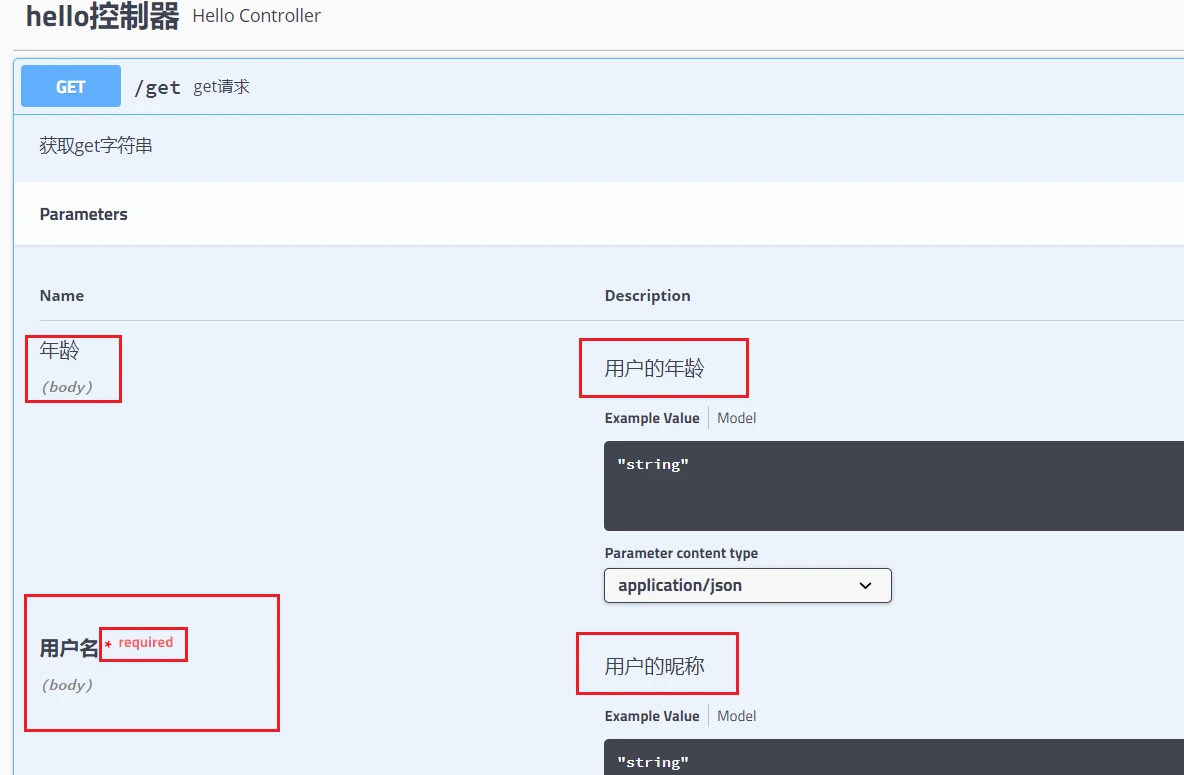Screen dimensions: 1184x775
Task: Click the blue GET method badge
Action: click(71, 87)
